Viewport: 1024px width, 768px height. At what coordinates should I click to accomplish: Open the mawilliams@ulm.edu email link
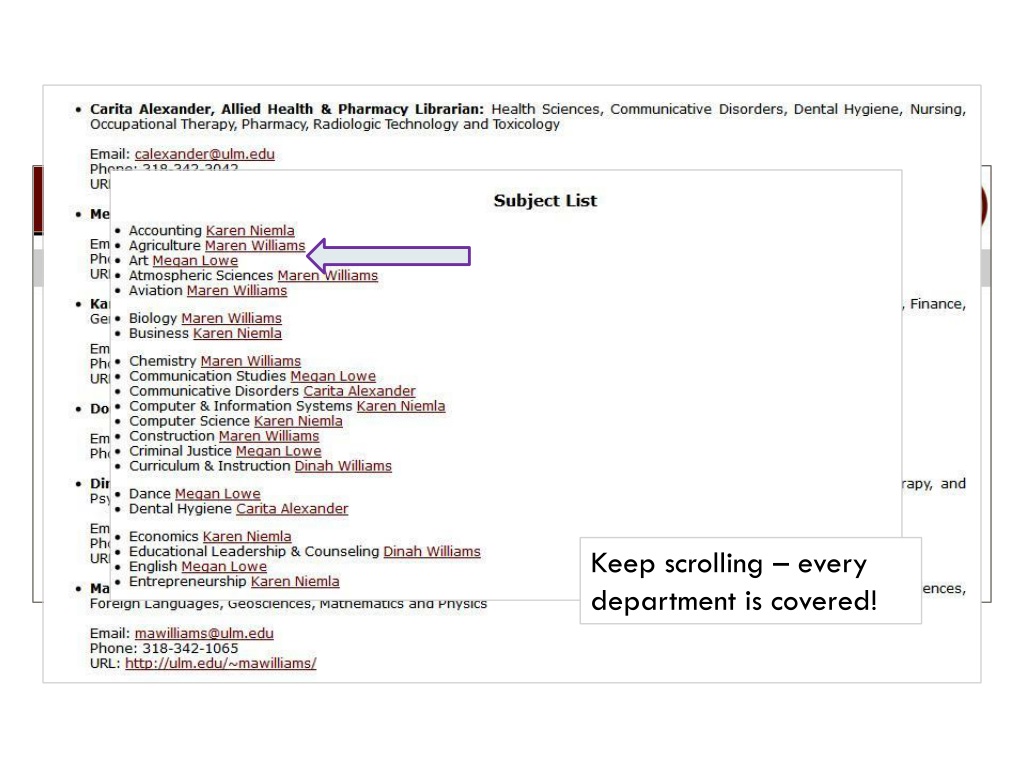coord(204,633)
